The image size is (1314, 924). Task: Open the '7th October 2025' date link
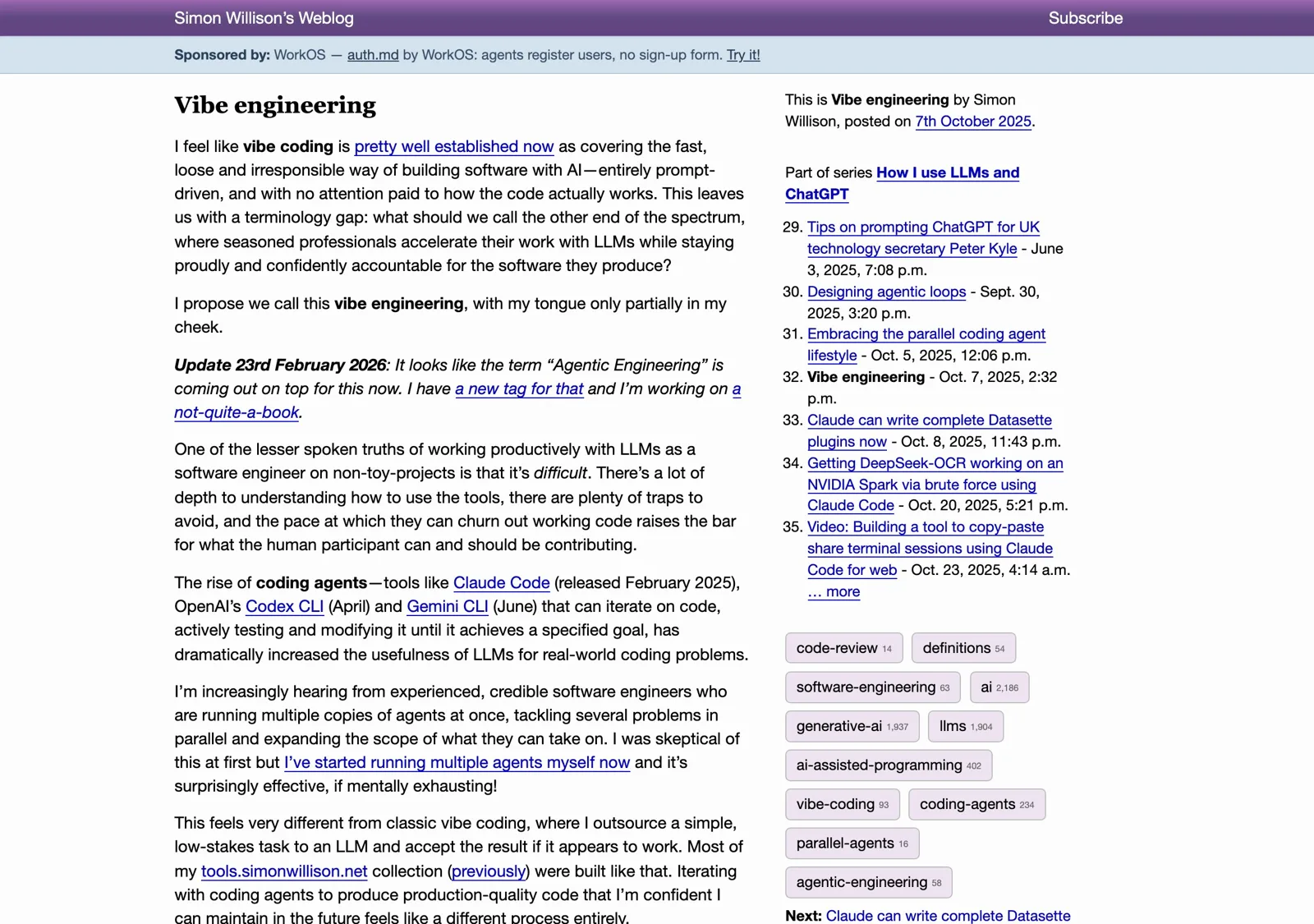973,121
